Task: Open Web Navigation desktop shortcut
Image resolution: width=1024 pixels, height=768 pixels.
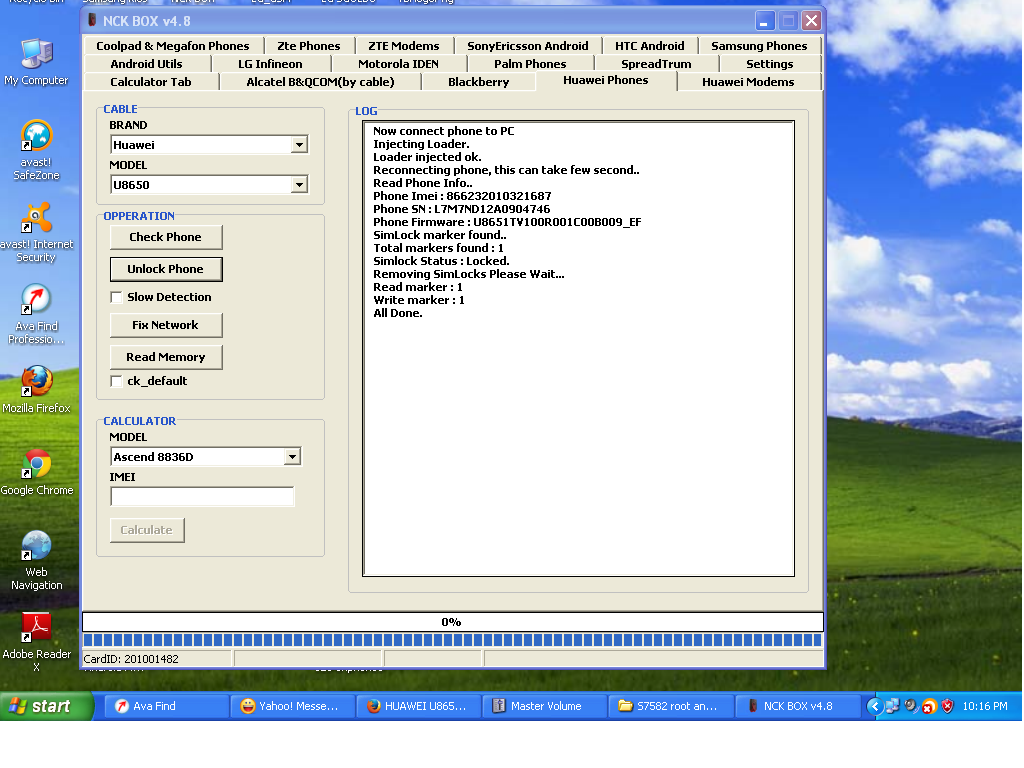Action: click(x=36, y=548)
